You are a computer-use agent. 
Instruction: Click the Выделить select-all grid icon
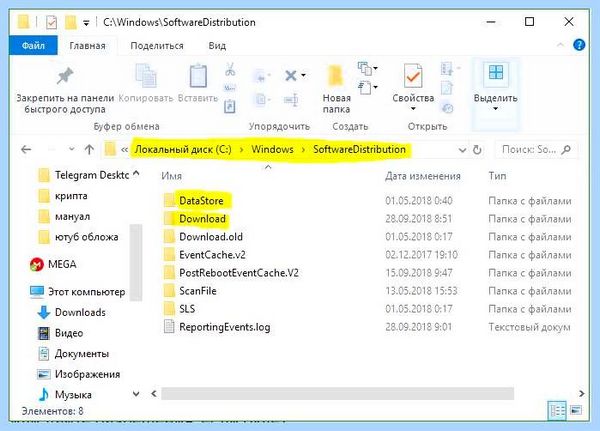[496, 72]
